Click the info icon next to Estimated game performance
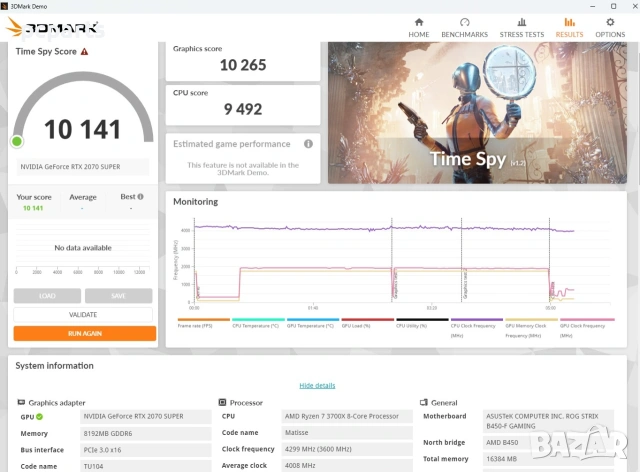This screenshot has width=640, height=472. coord(308,144)
